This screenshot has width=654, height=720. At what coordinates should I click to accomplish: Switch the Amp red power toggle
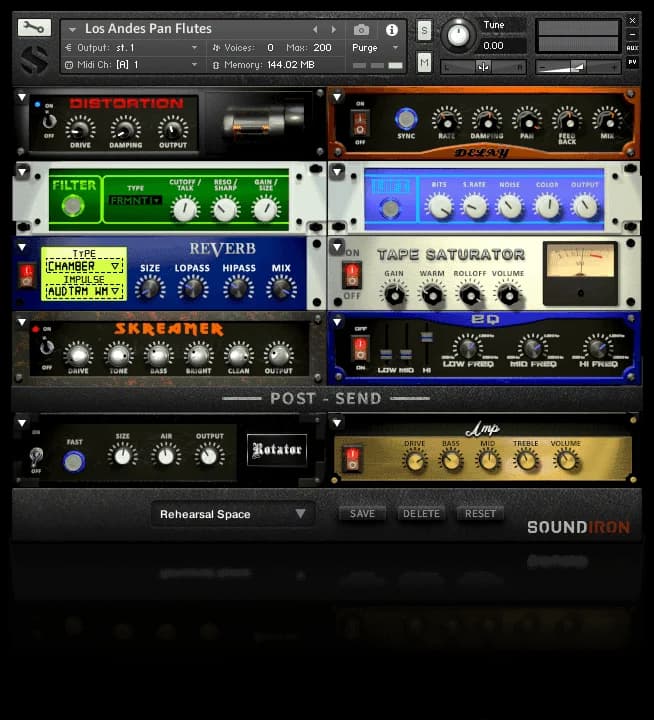pyautogui.click(x=352, y=459)
